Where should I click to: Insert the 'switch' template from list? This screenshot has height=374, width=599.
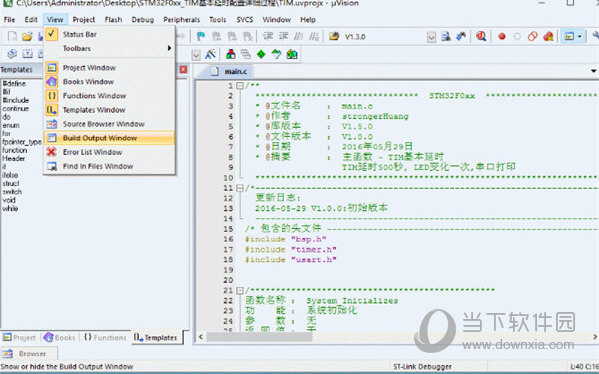coord(12,192)
